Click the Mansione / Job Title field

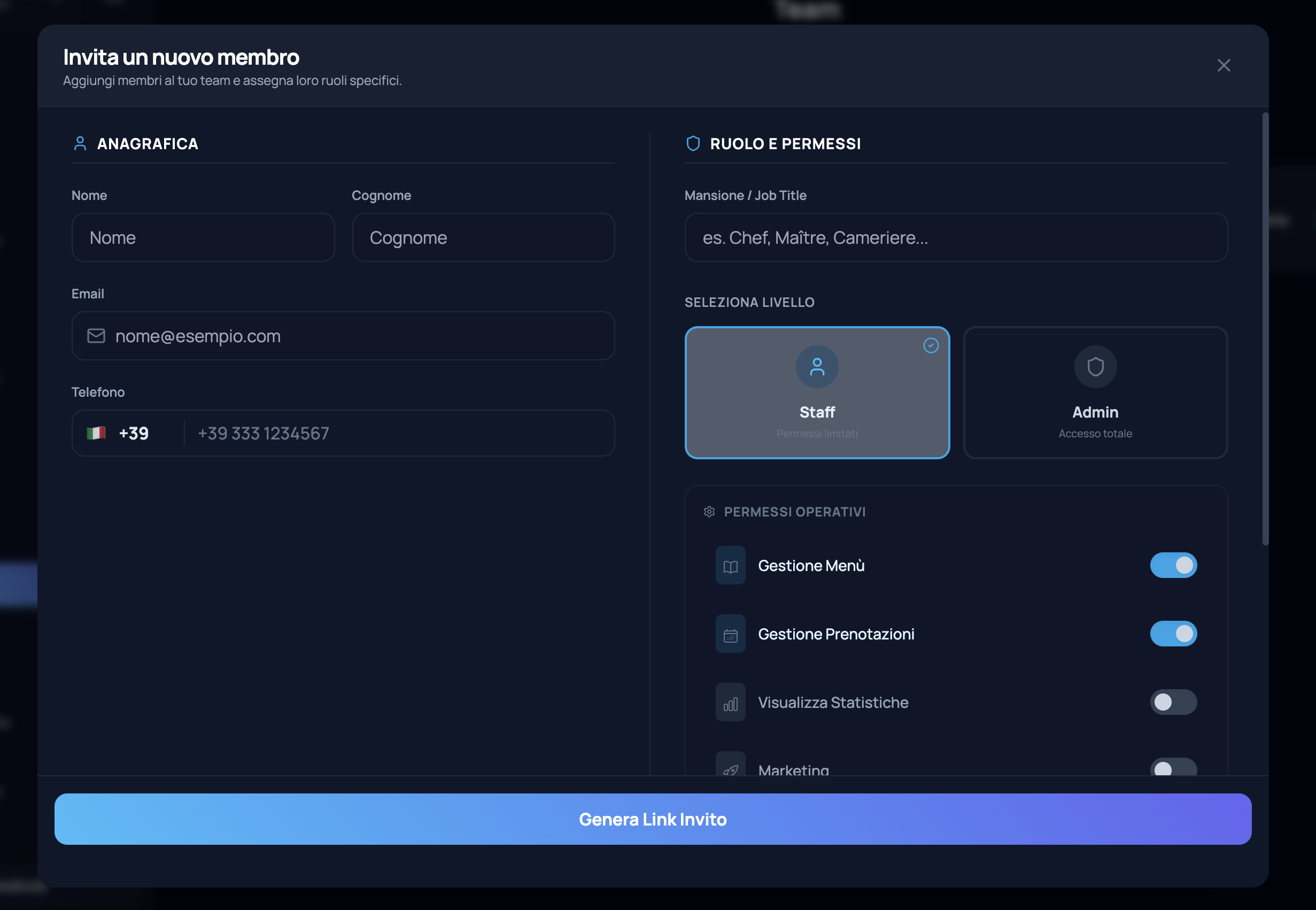point(956,238)
